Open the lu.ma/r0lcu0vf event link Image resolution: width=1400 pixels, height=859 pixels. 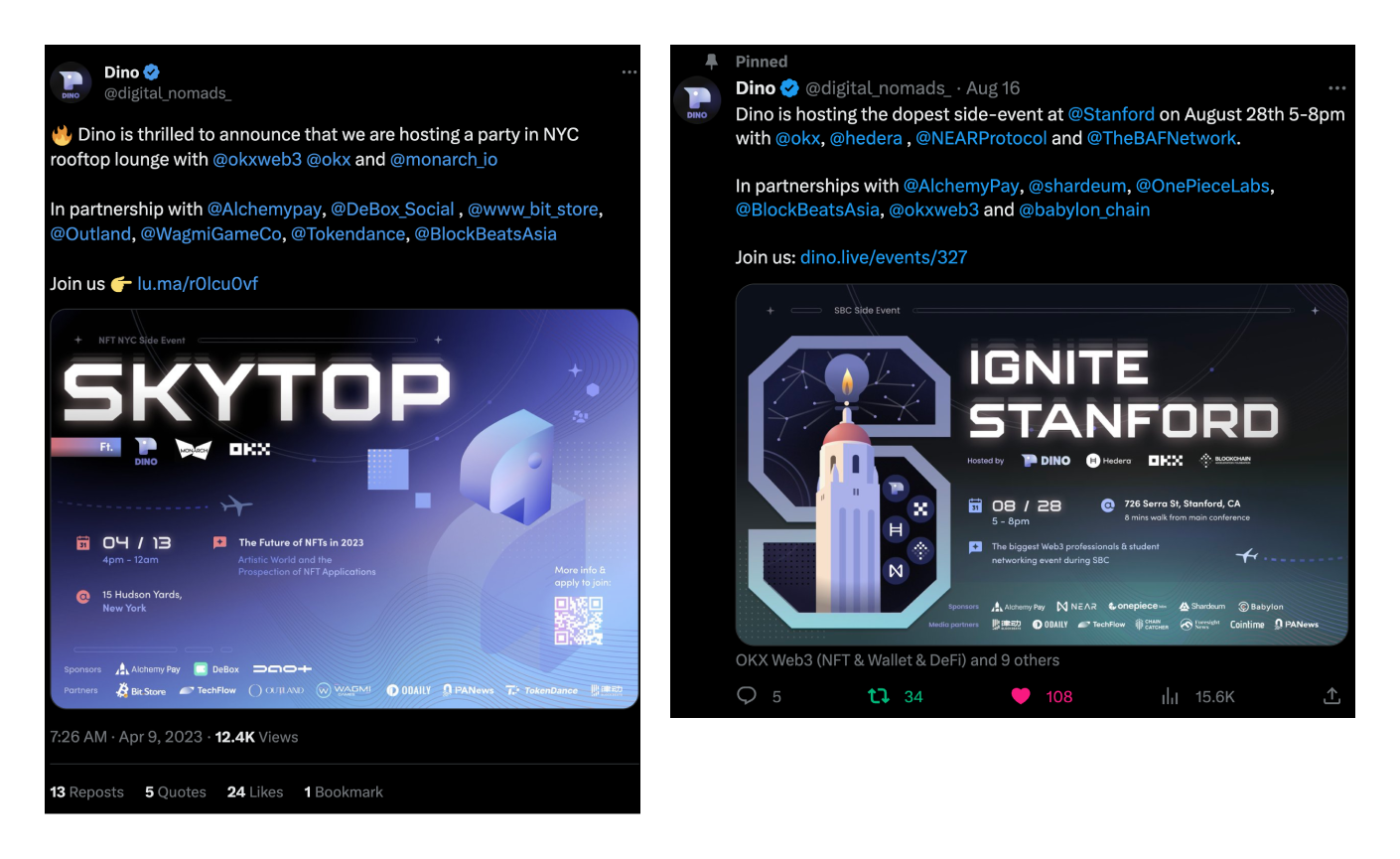[198, 283]
